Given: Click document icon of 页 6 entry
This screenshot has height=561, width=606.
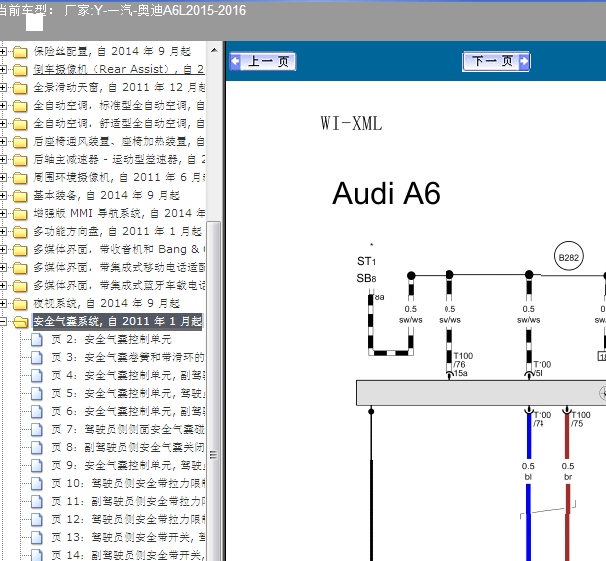Looking at the screenshot, I should click(37, 412).
